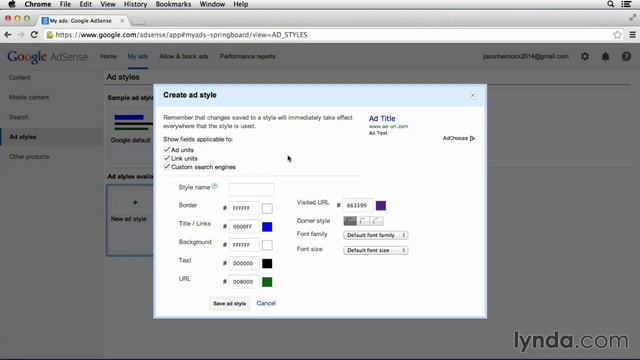Open AdSense notifications bell
Screen dimensions: 640x360
click(605, 56)
